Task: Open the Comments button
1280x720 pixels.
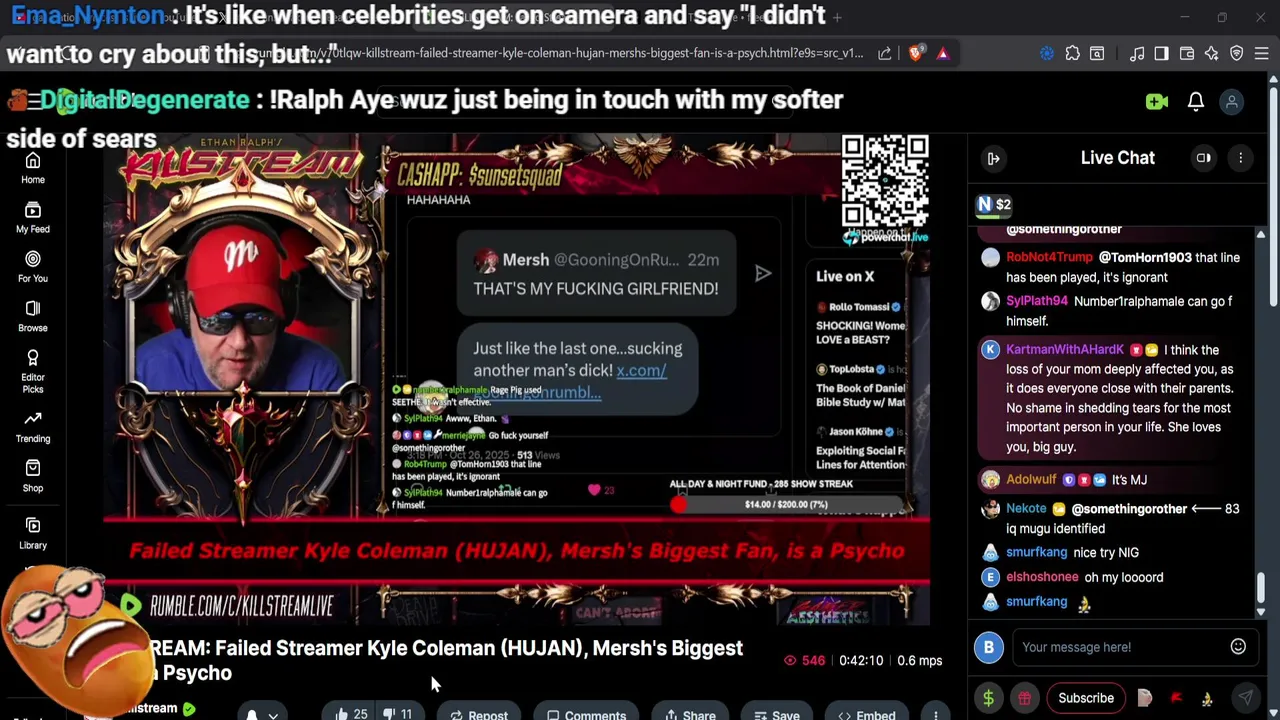Action: [x=586, y=714]
